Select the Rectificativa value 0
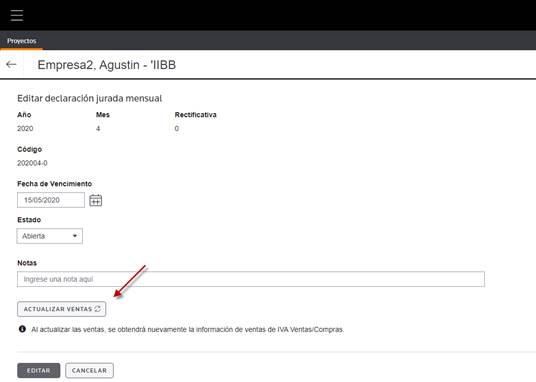Viewport: 536px width, 382px height. click(x=177, y=129)
